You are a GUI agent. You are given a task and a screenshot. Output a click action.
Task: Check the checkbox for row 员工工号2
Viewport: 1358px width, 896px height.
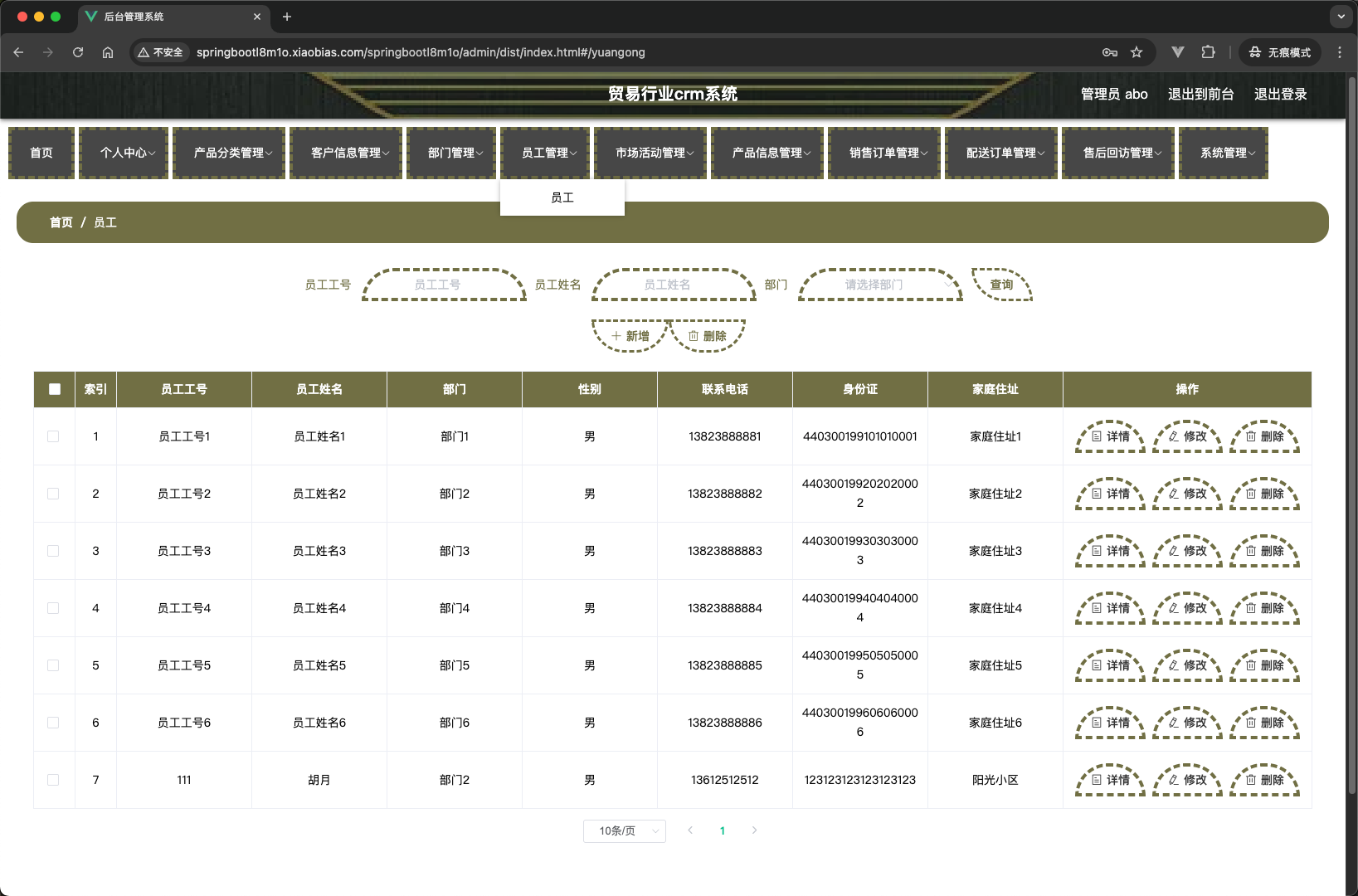click(x=53, y=494)
